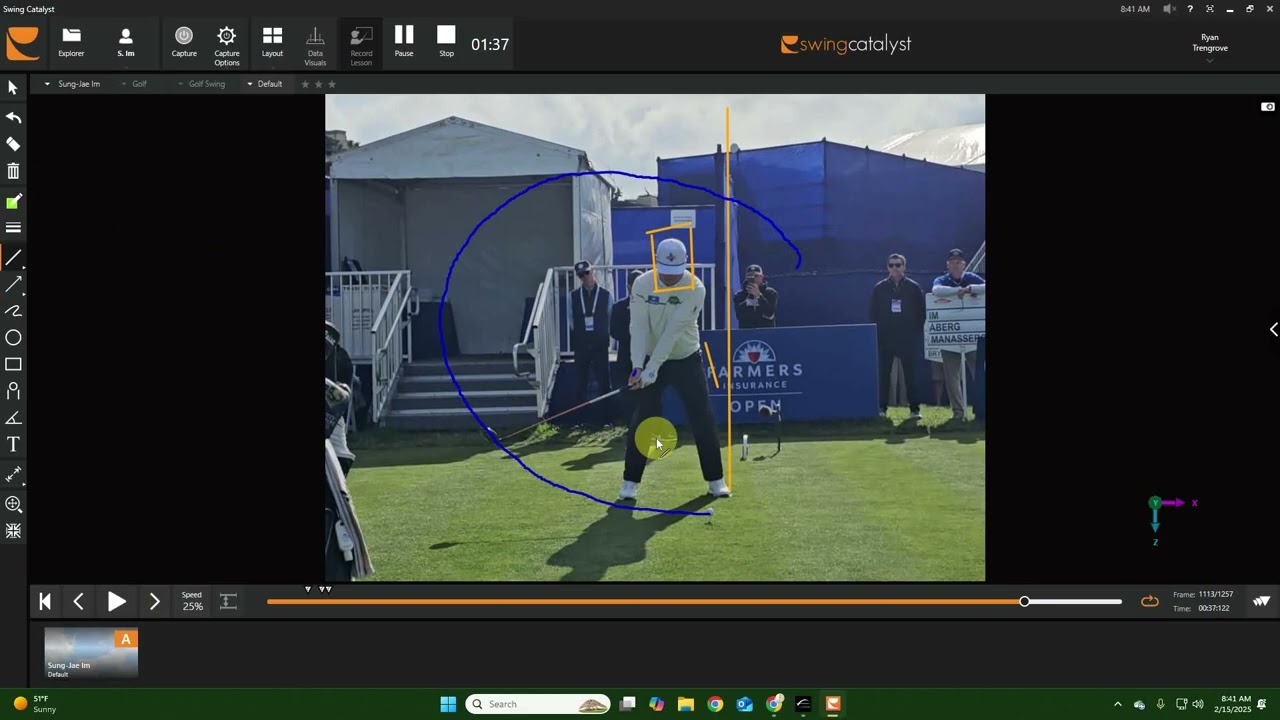Select the text annotation tool
The height and width of the screenshot is (720, 1280).
click(13, 444)
